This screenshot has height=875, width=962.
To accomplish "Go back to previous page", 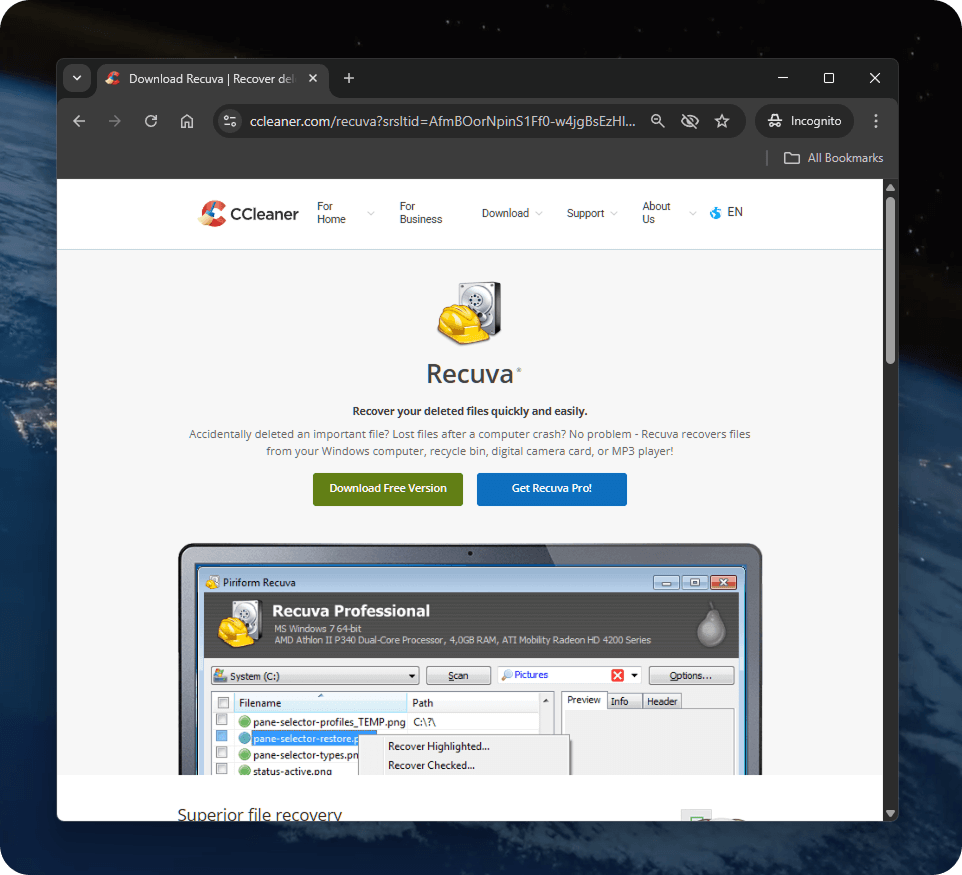I will point(79,121).
